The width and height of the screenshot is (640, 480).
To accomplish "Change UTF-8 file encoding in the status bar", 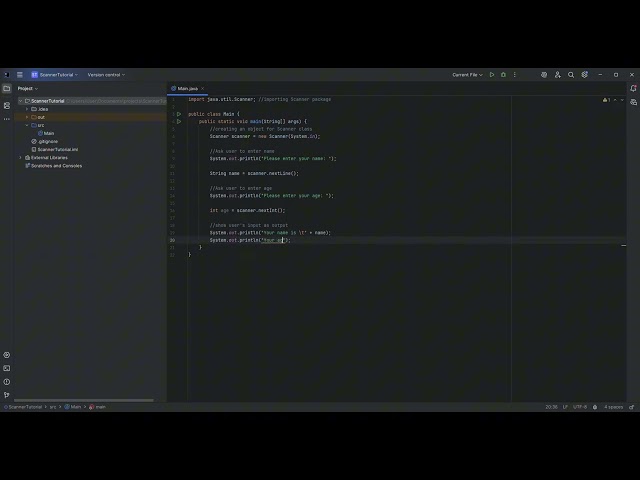I will tap(580, 407).
